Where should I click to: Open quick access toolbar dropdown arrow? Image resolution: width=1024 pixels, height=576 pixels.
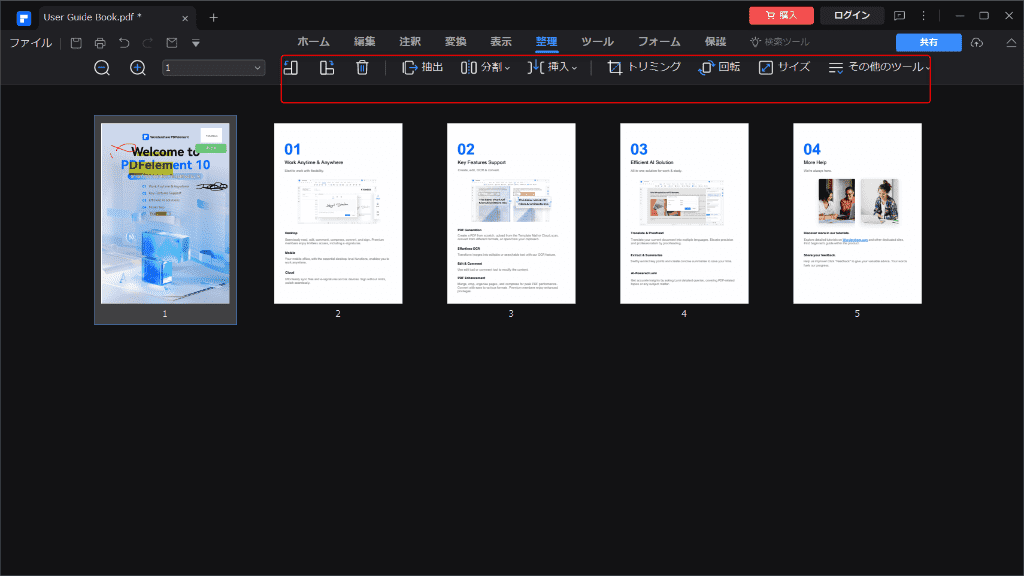click(x=196, y=44)
